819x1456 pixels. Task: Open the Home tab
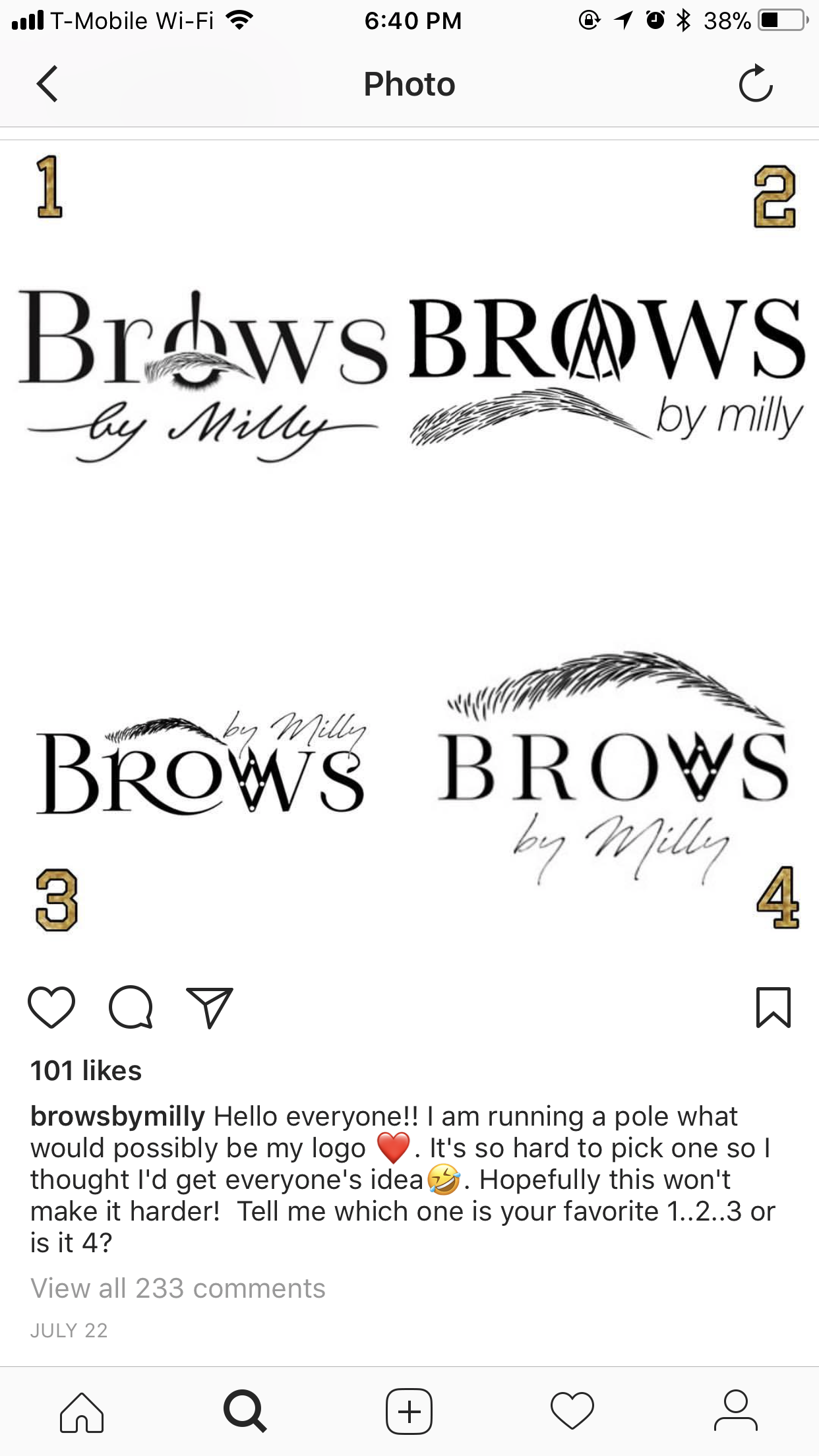(82, 1412)
